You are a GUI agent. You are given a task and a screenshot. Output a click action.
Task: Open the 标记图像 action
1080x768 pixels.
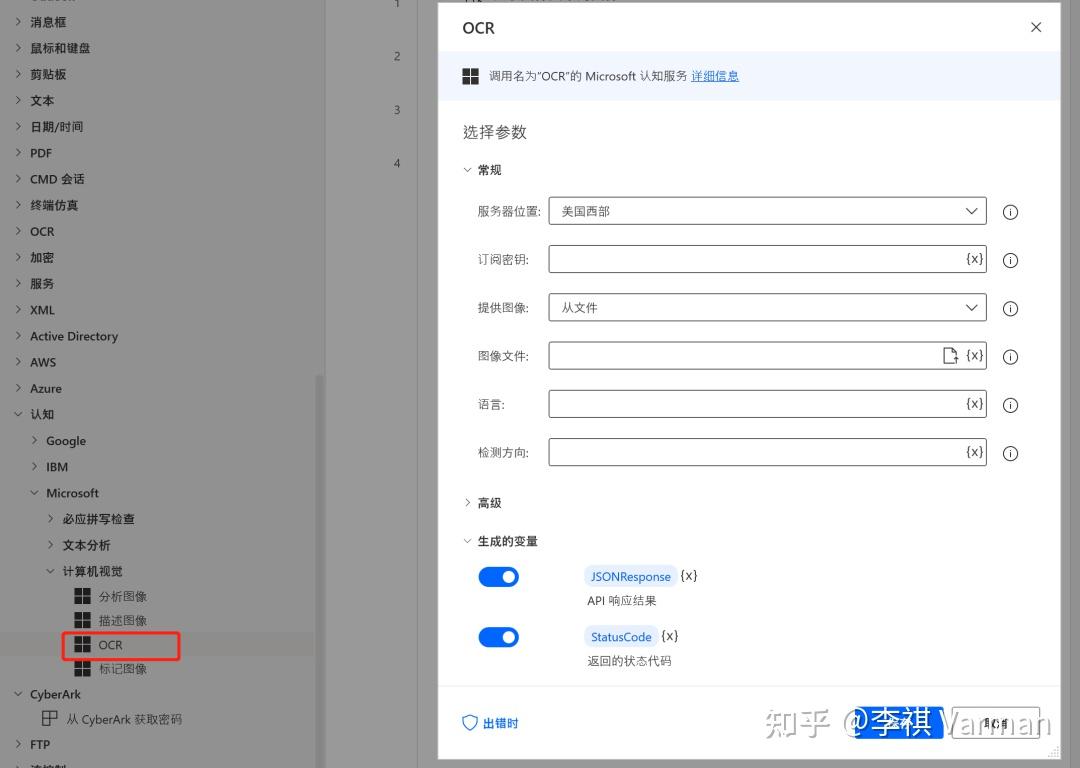click(122, 669)
